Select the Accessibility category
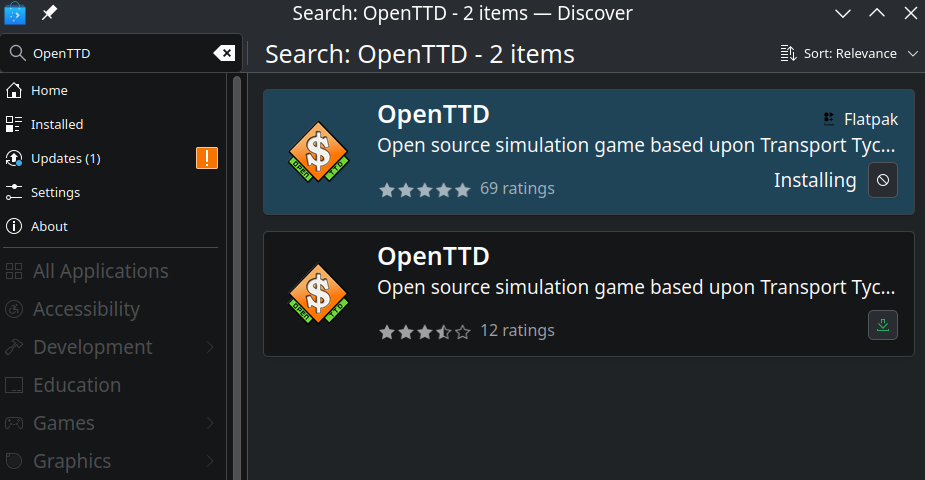Image resolution: width=925 pixels, height=480 pixels. [x=113, y=309]
